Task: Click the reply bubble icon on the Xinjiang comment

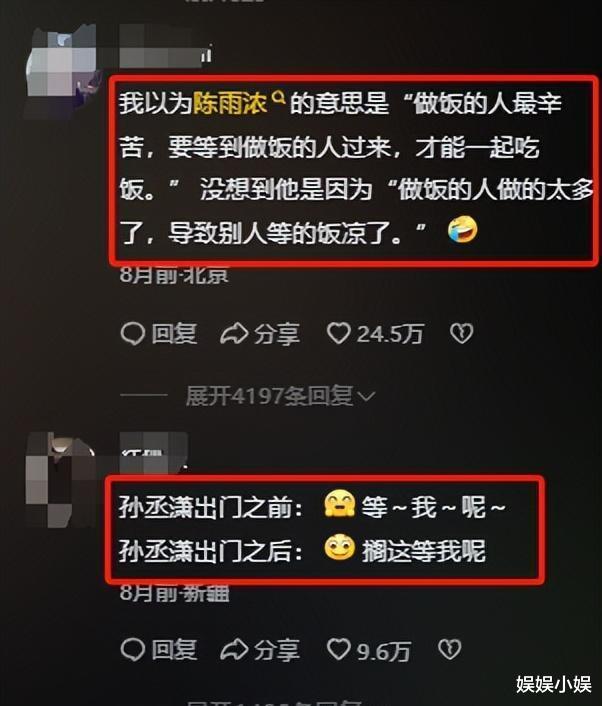Action: pyautogui.click(x=133, y=650)
